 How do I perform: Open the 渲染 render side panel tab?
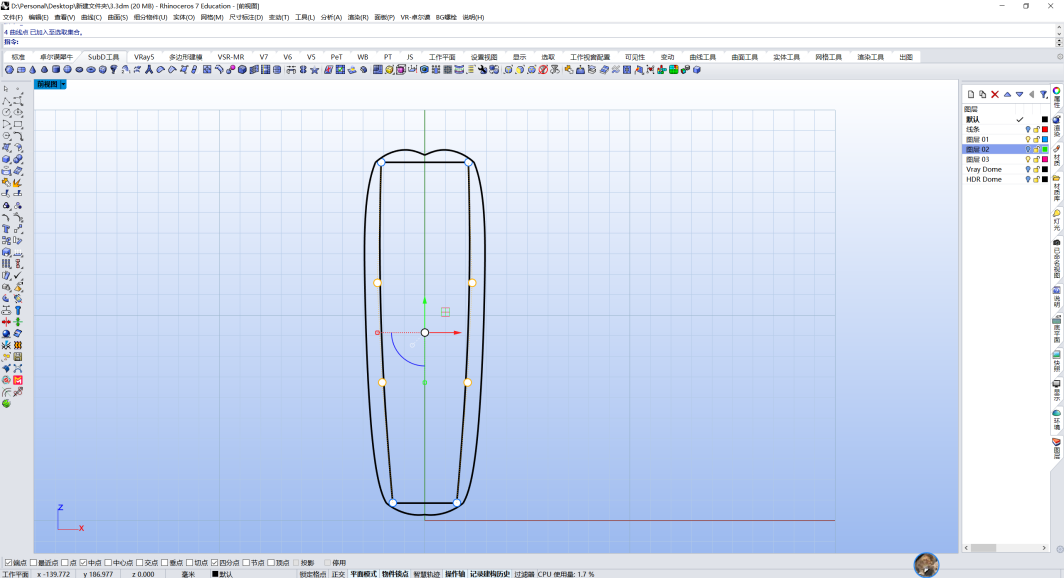pos(1057,127)
